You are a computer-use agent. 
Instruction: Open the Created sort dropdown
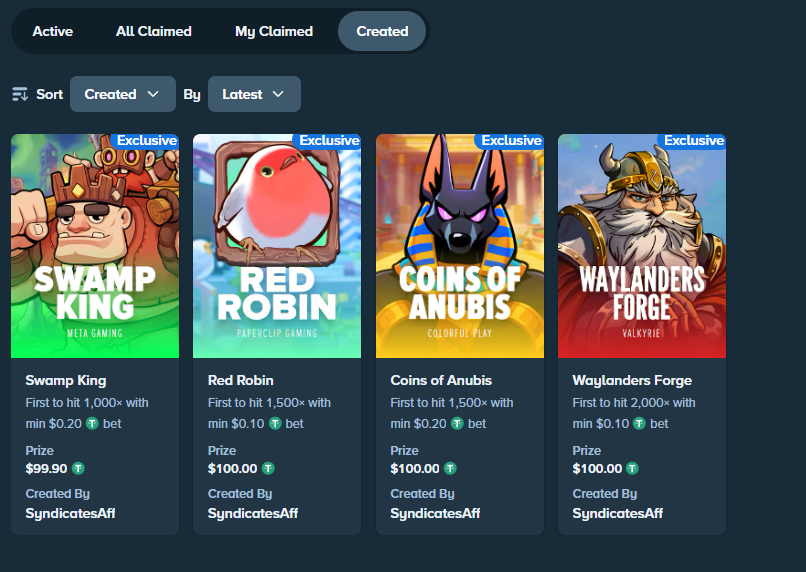(x=123, y=94)
